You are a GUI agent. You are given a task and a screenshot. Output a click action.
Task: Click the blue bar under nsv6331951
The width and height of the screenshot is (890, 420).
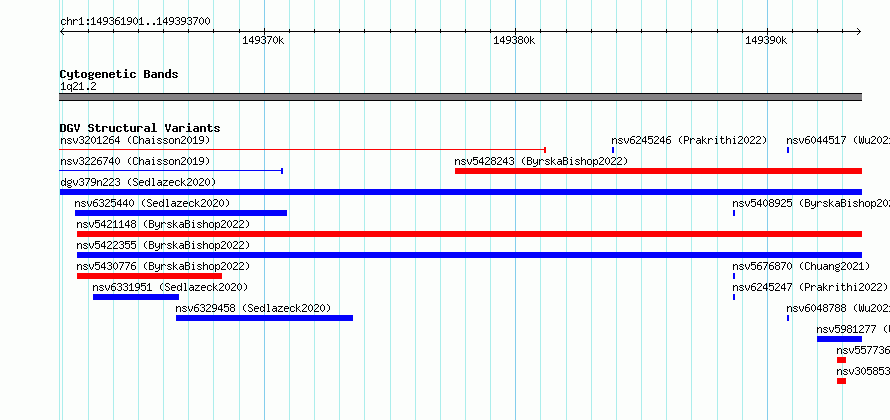point(136,297)
